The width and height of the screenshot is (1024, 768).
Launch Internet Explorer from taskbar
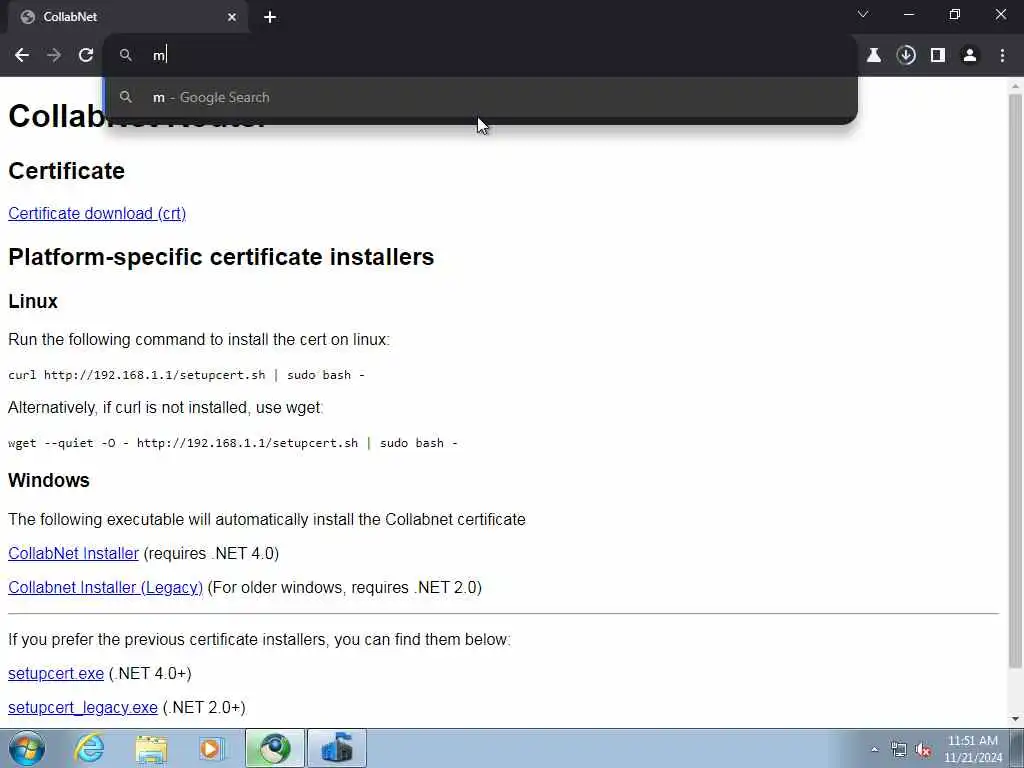tap(89, 748)
